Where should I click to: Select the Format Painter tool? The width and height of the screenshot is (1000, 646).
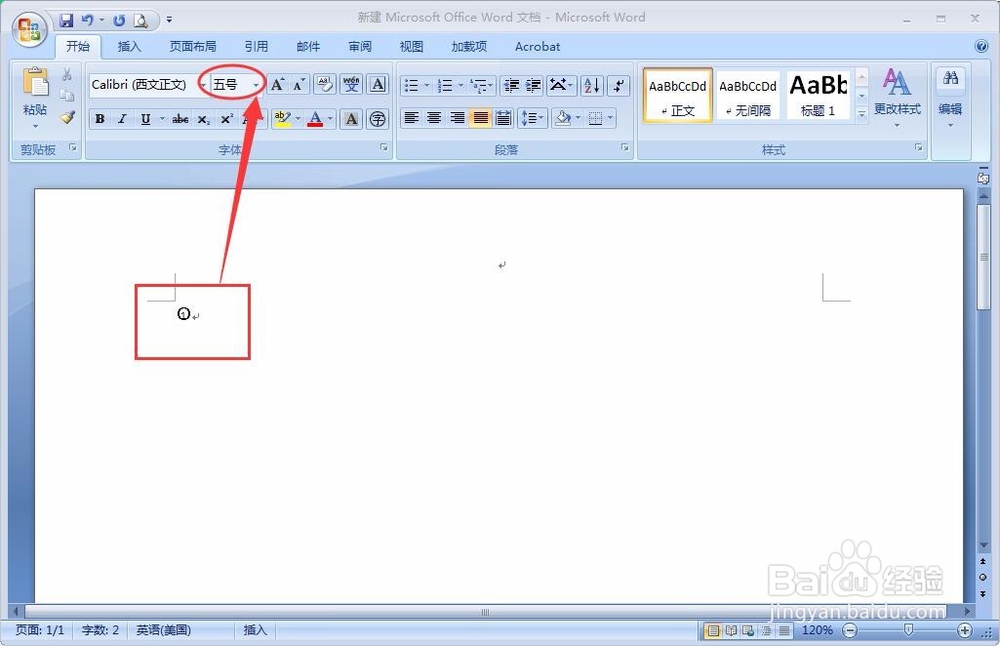pos(67,119)
